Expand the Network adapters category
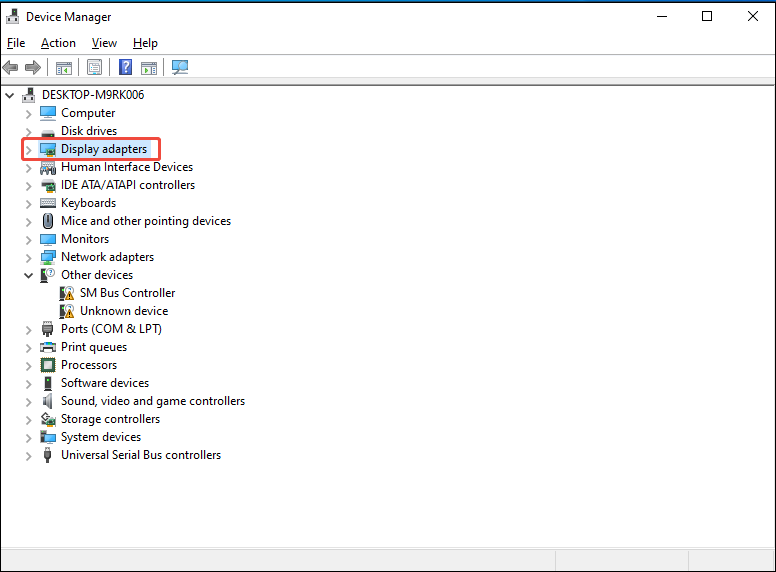This screenshot has height=572, width=776. 29,258
